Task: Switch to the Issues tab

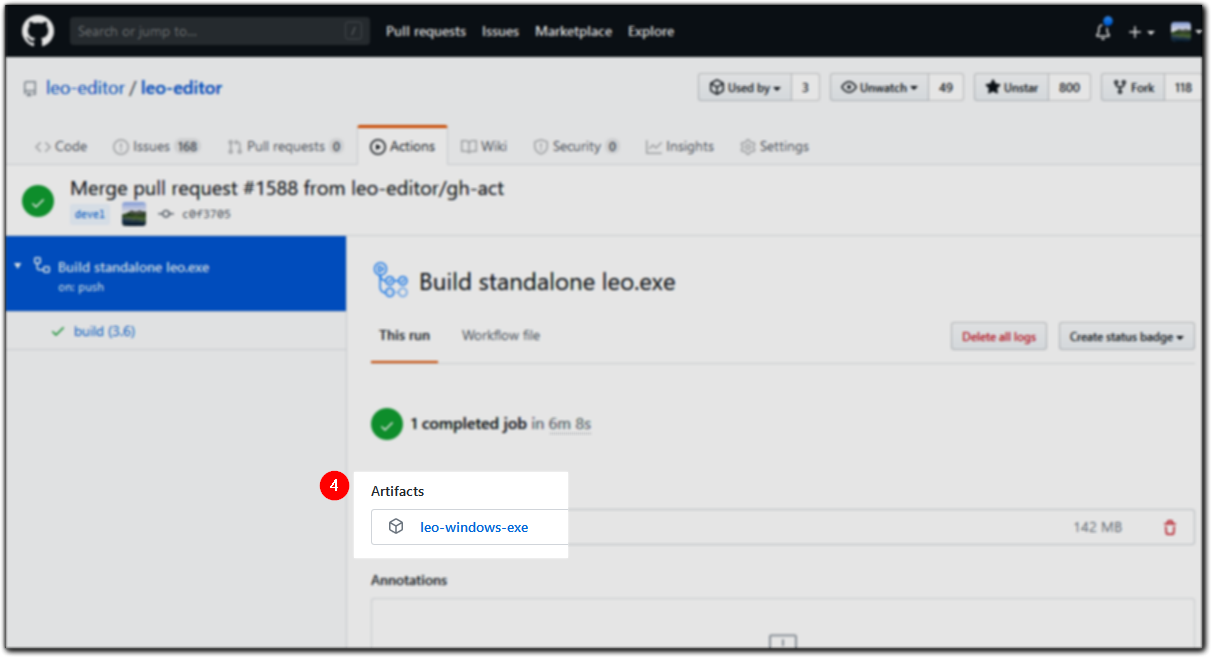Action: (x=155, y=146)
